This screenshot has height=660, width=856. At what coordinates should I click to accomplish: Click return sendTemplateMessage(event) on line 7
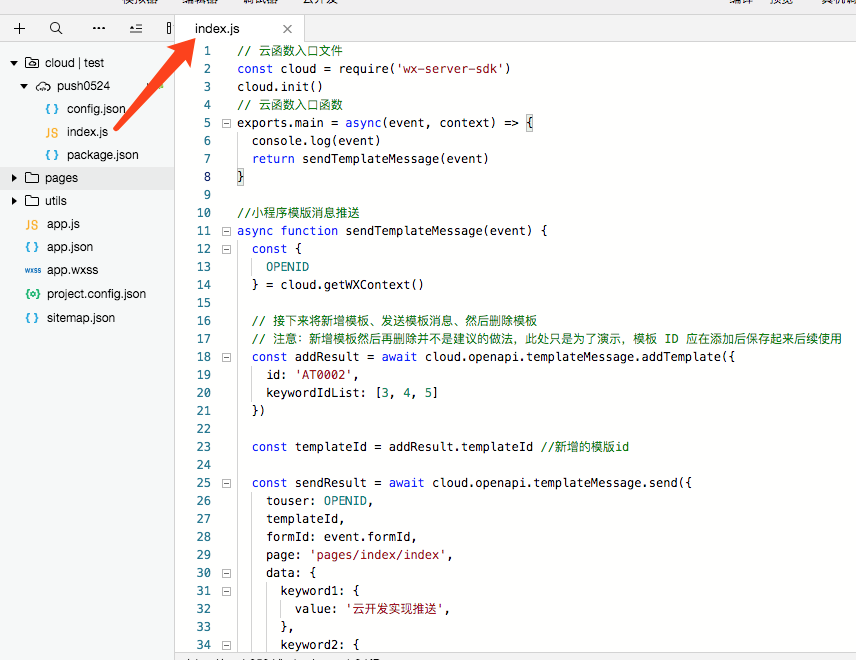370,159
